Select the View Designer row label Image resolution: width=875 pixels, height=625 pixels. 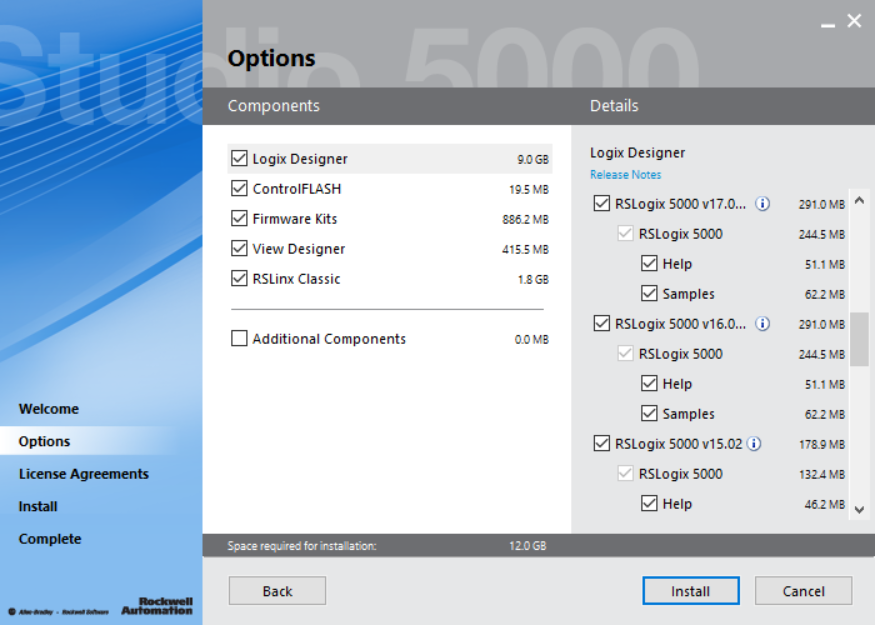tap(299, 249)
